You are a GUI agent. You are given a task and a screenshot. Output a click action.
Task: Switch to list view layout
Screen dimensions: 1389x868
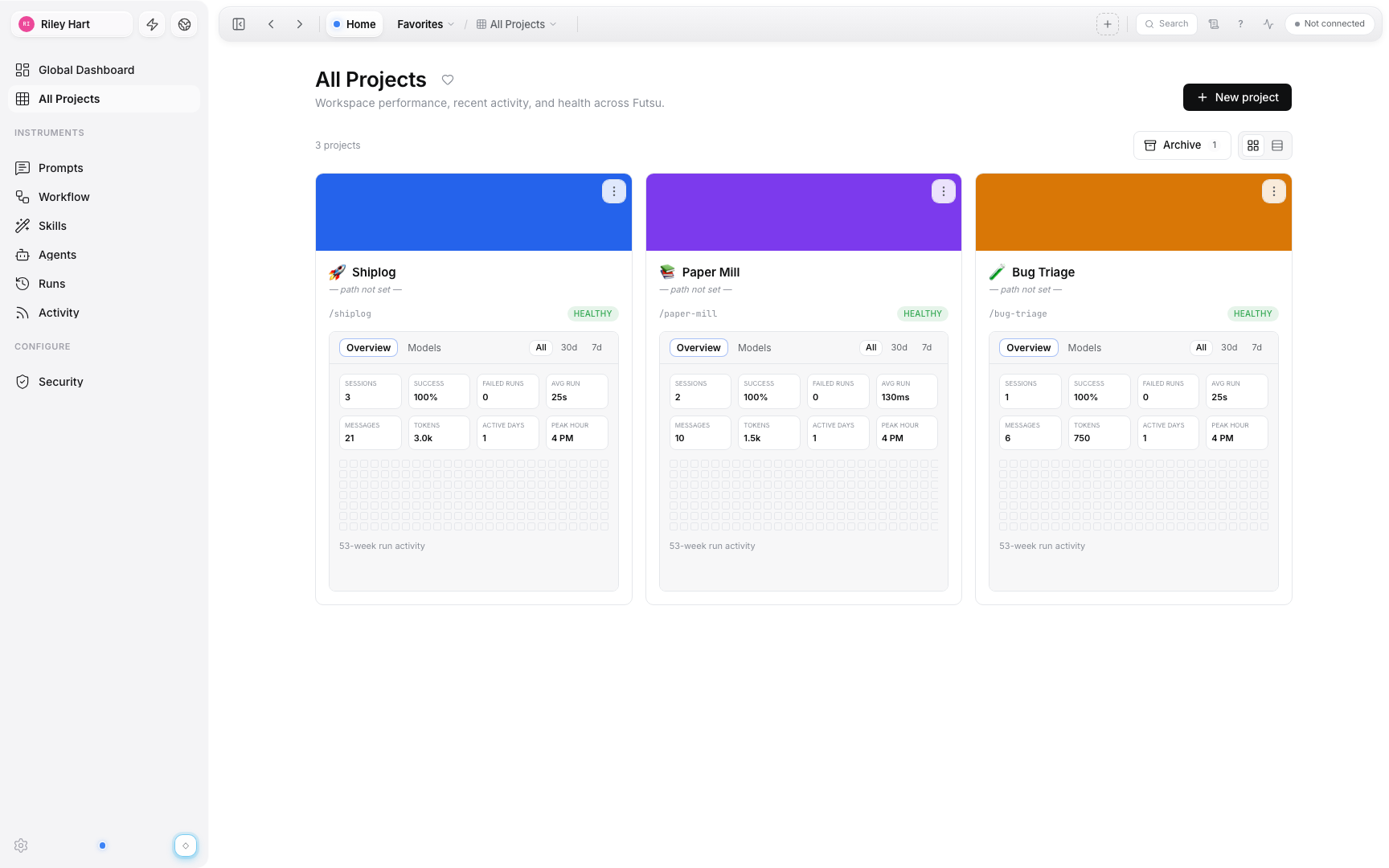1277,145
